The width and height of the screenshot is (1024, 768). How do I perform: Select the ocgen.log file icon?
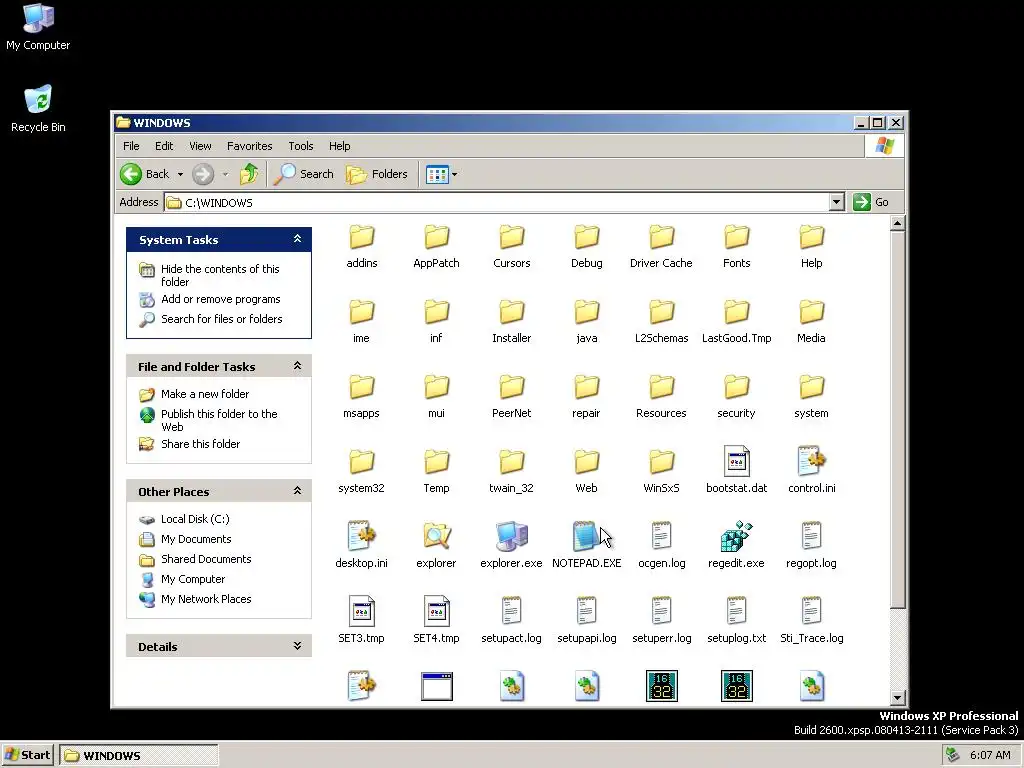click(x=662, y=536)
